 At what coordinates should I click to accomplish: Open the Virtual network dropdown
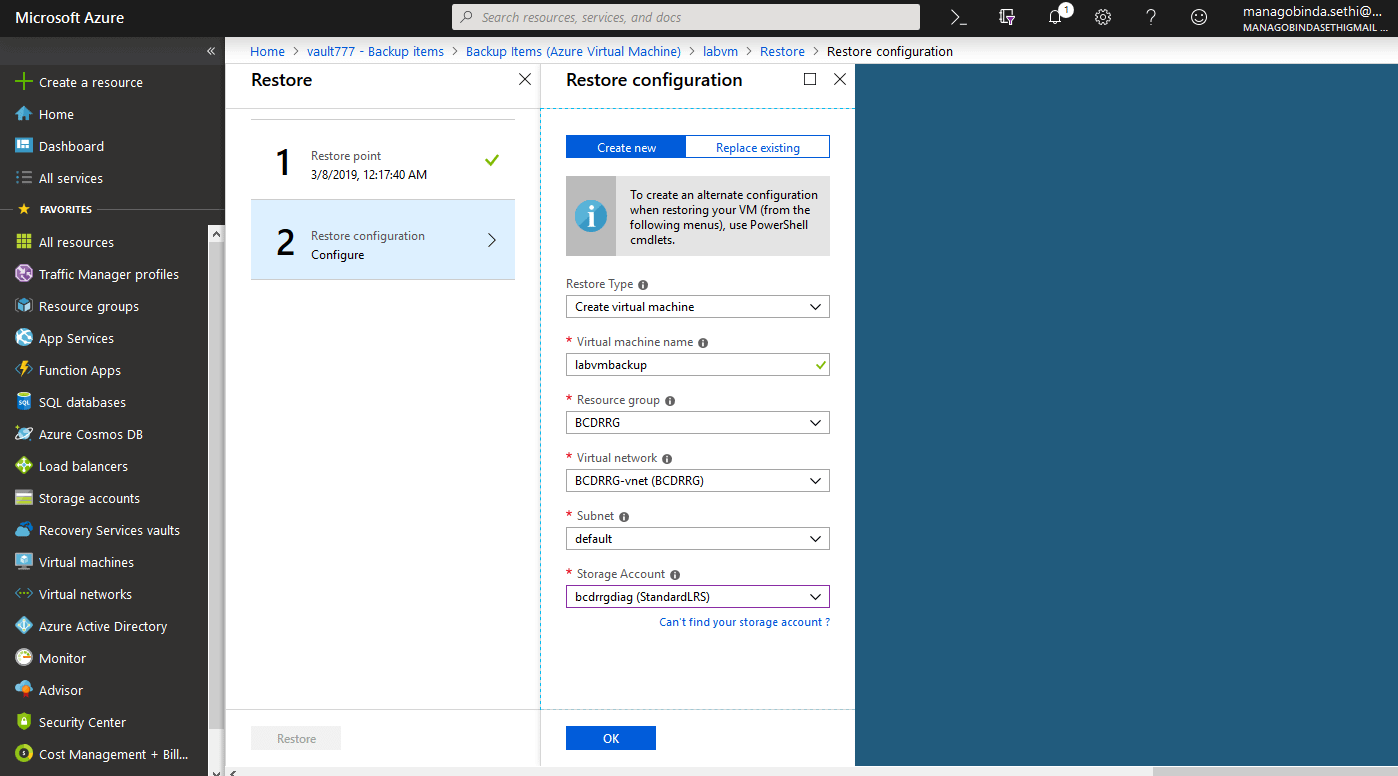pyautogui.click(x=698, y=481)
